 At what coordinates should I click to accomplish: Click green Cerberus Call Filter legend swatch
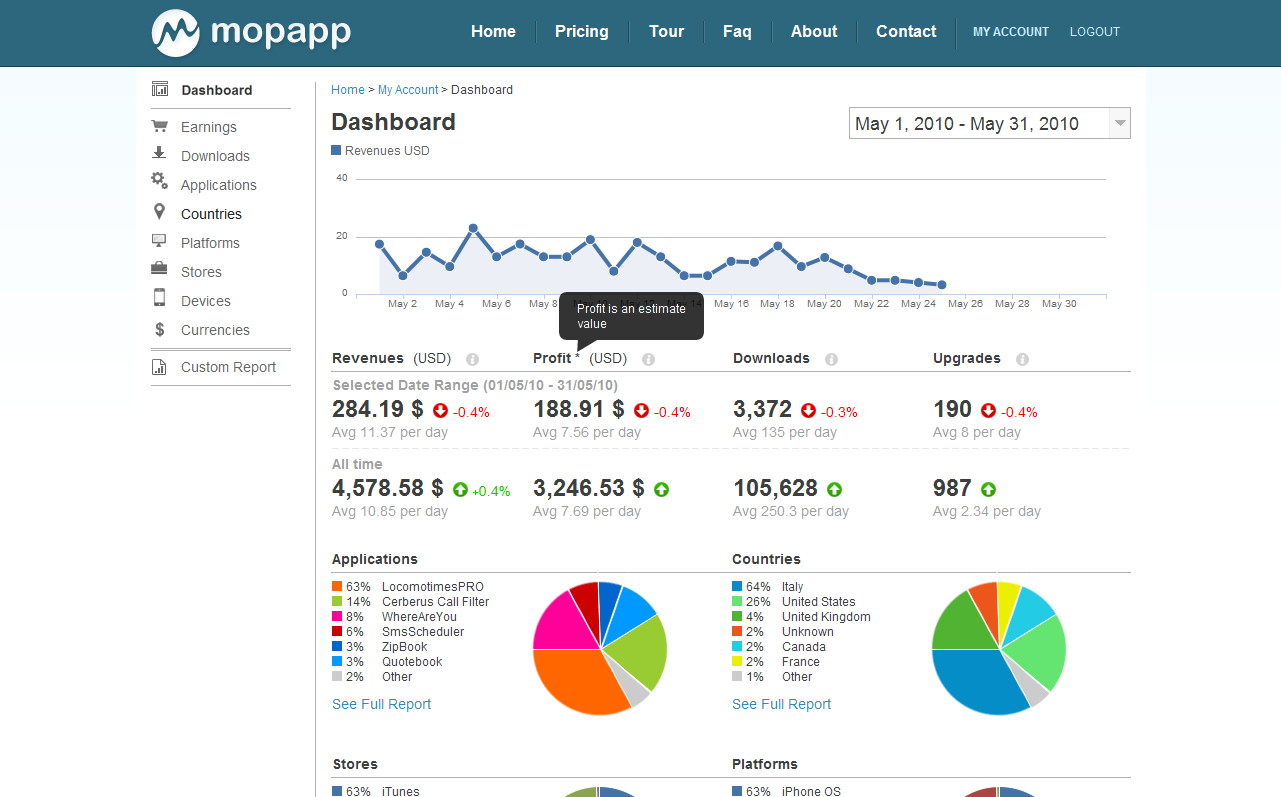pos(337,602)
